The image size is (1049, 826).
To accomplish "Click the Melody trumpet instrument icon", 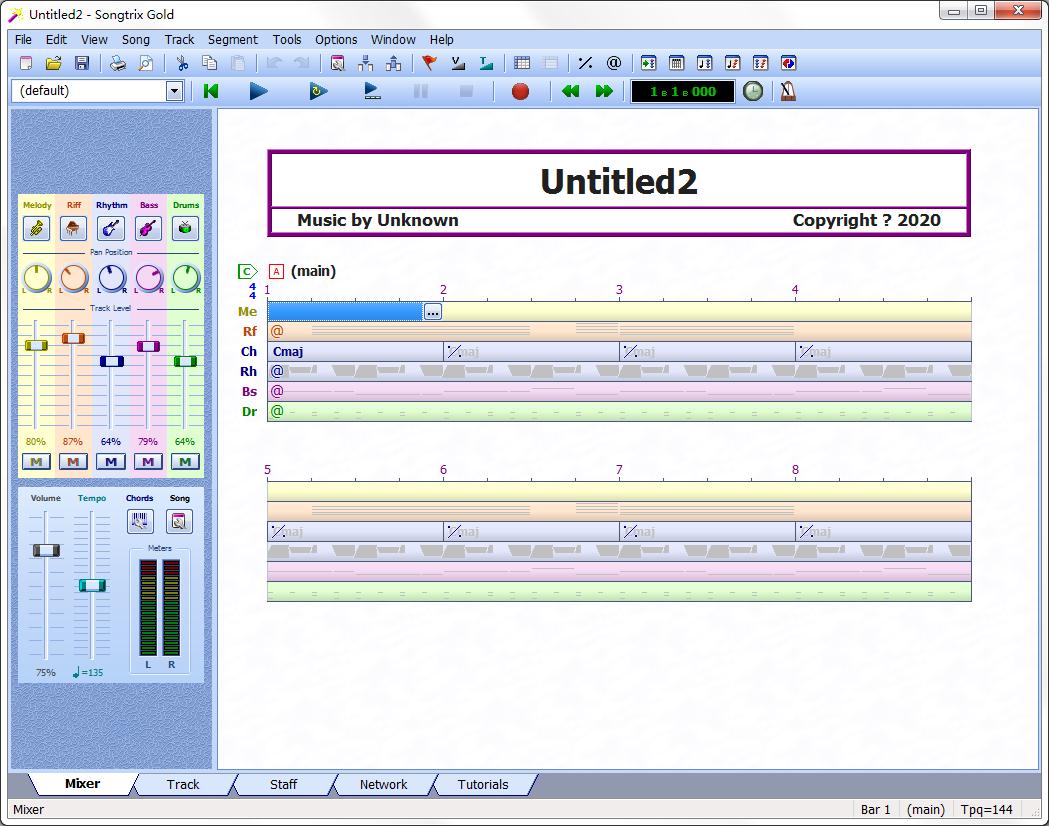I will 37,228.
